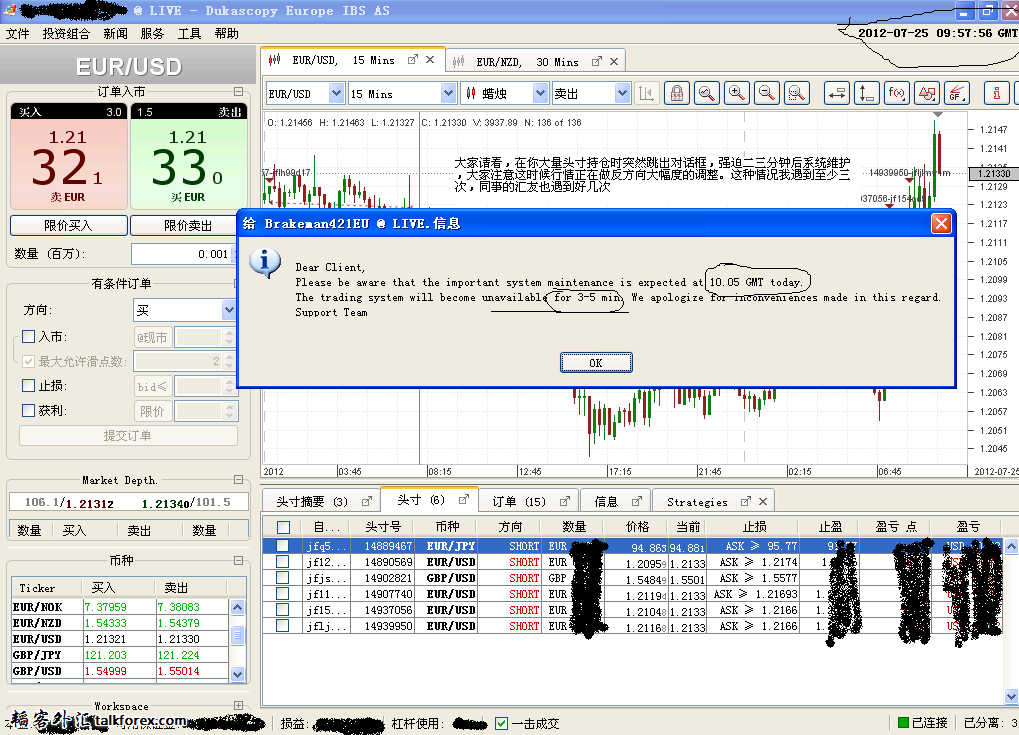This screenshot has height=735, width=1019.
Task: Expand the Workspace panel
Action: pos(239,705)
